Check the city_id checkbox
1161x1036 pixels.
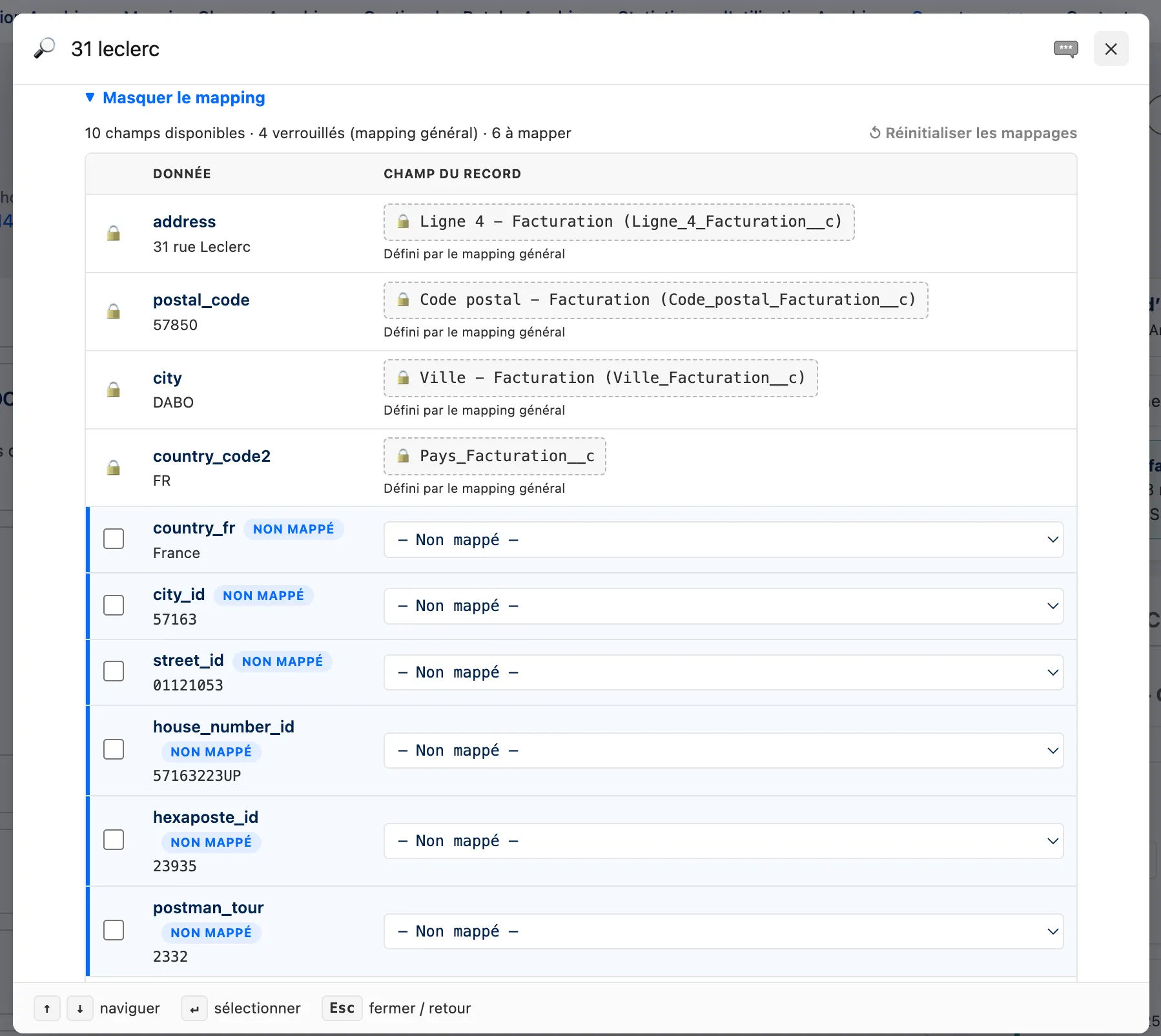click(114, 605)
